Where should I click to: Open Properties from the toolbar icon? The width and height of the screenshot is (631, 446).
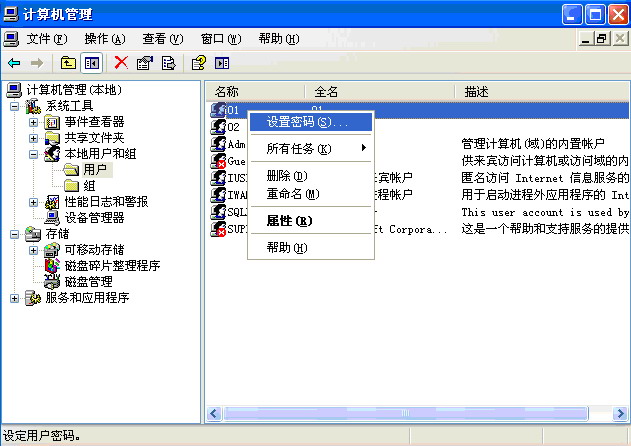(x=145, y=63)
